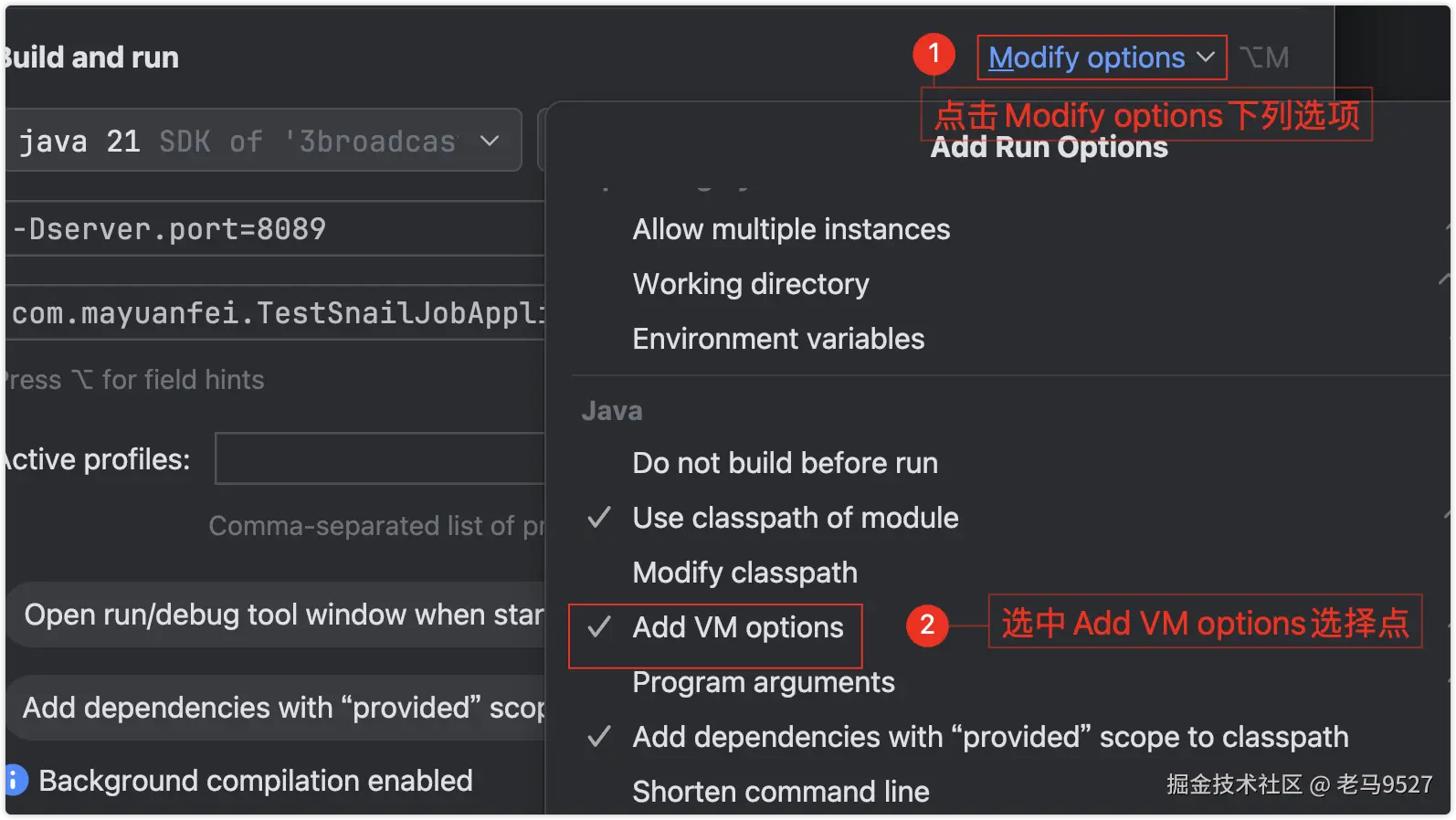Enable Do not build before run
Image resolution: width=1456 pixels, height=820 pixels.
[x=785, y=463]
